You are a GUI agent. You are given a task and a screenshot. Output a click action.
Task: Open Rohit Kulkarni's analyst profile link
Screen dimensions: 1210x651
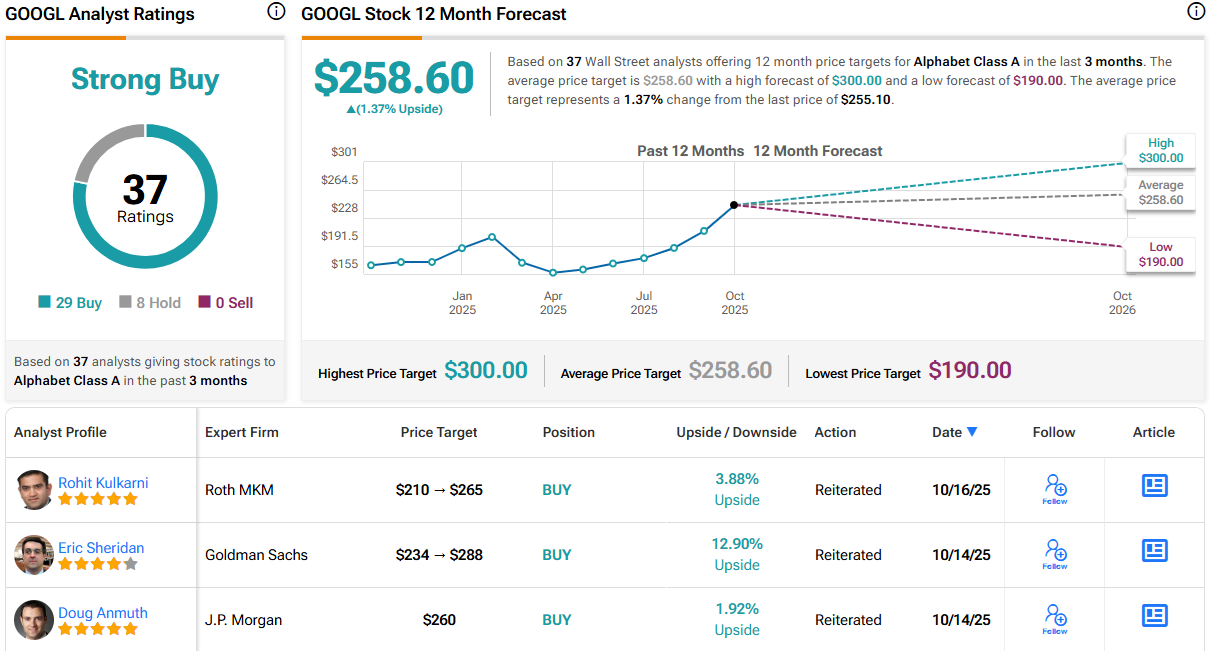pyautogui.click(x=103, y=483)
